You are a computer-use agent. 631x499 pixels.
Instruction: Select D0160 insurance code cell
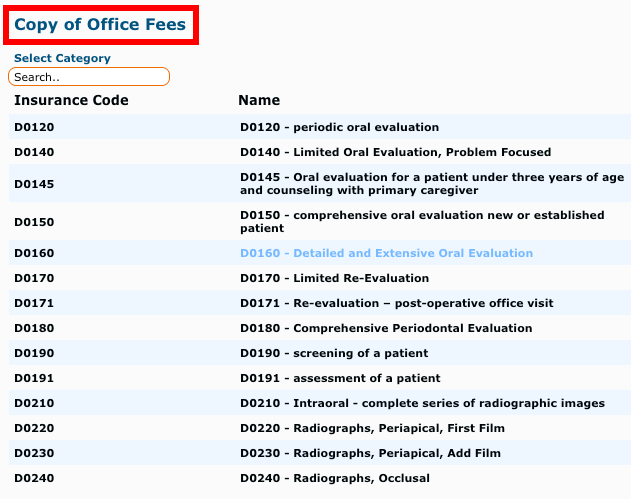[x=34, y=253]
